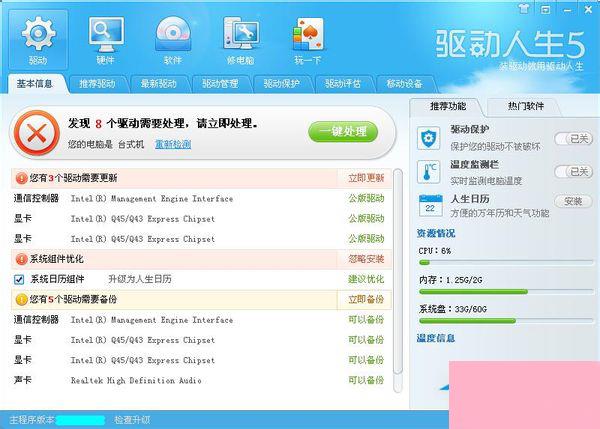
Task: Open the 驱动 gear icon section
Action: [38, 40]
